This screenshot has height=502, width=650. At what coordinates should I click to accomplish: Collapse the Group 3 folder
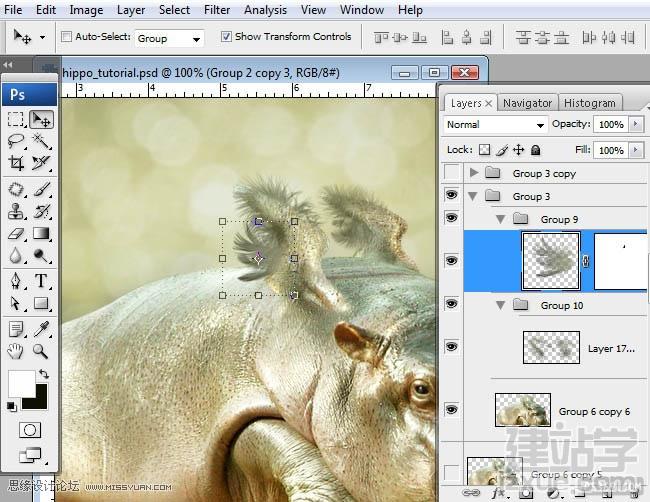(473, 196)
